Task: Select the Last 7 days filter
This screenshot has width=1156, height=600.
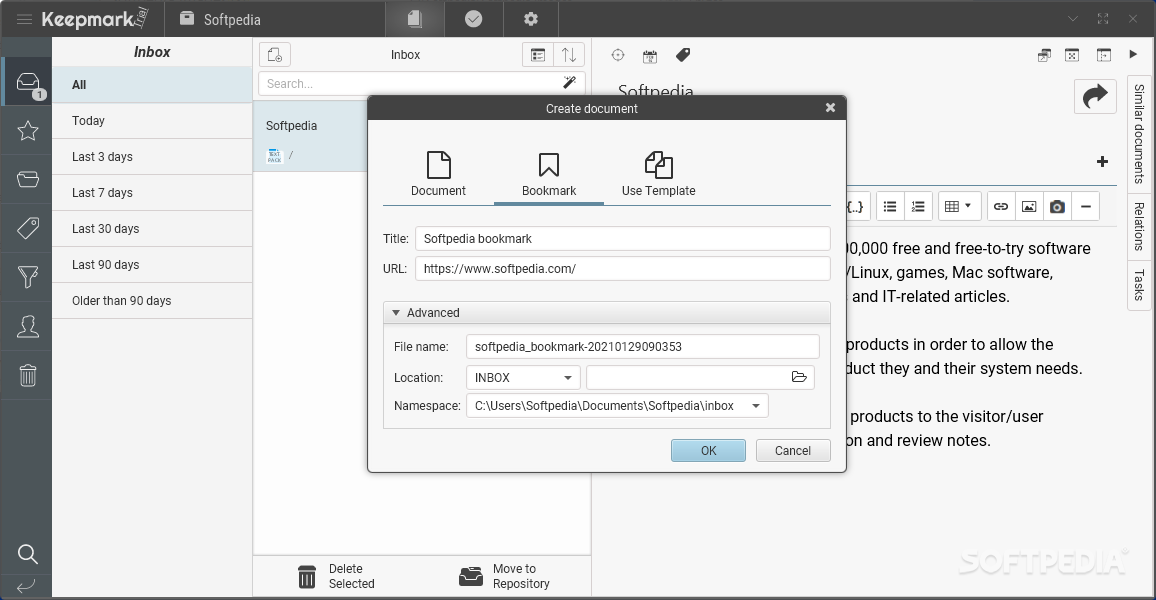Action: 152,193
